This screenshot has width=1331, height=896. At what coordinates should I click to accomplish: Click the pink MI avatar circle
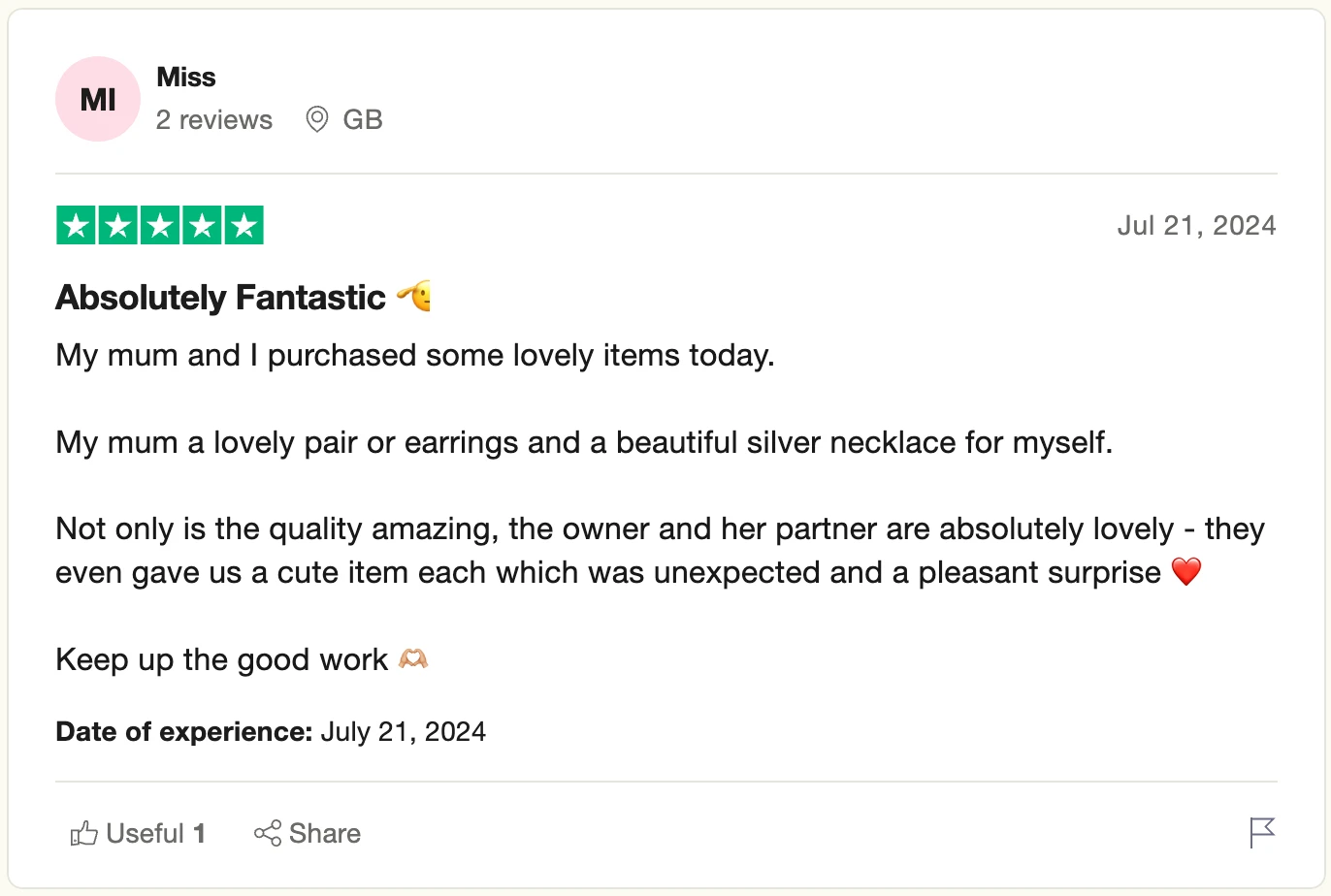98,99
